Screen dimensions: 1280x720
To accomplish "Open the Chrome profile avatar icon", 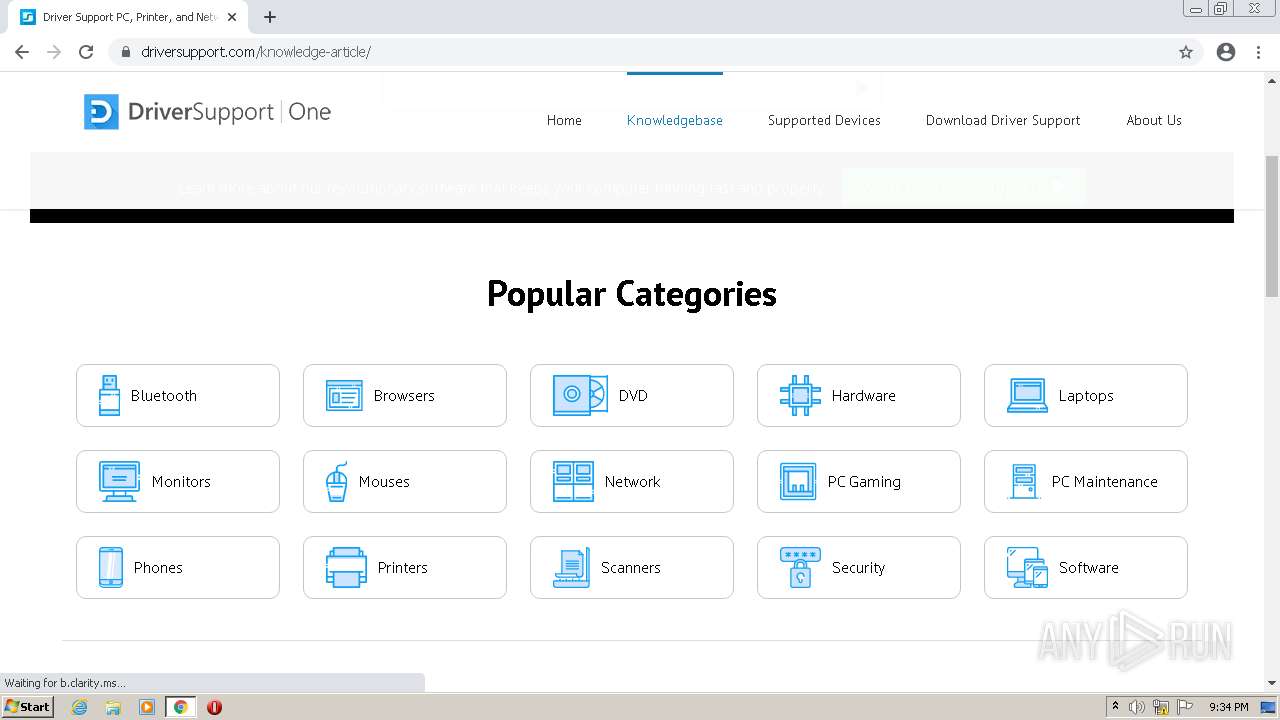I will pyautogui.click(x=1226, y=52).
